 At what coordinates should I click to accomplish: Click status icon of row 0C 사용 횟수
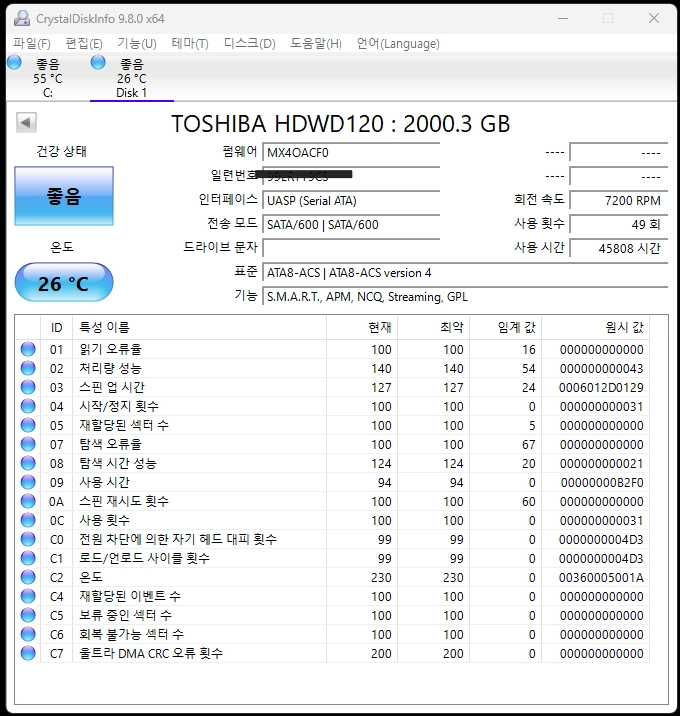tap(28, 521)
